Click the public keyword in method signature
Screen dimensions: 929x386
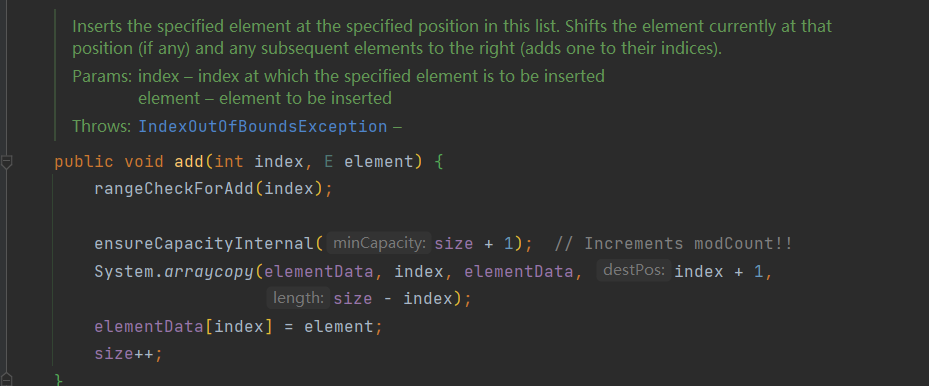(84, 162)
